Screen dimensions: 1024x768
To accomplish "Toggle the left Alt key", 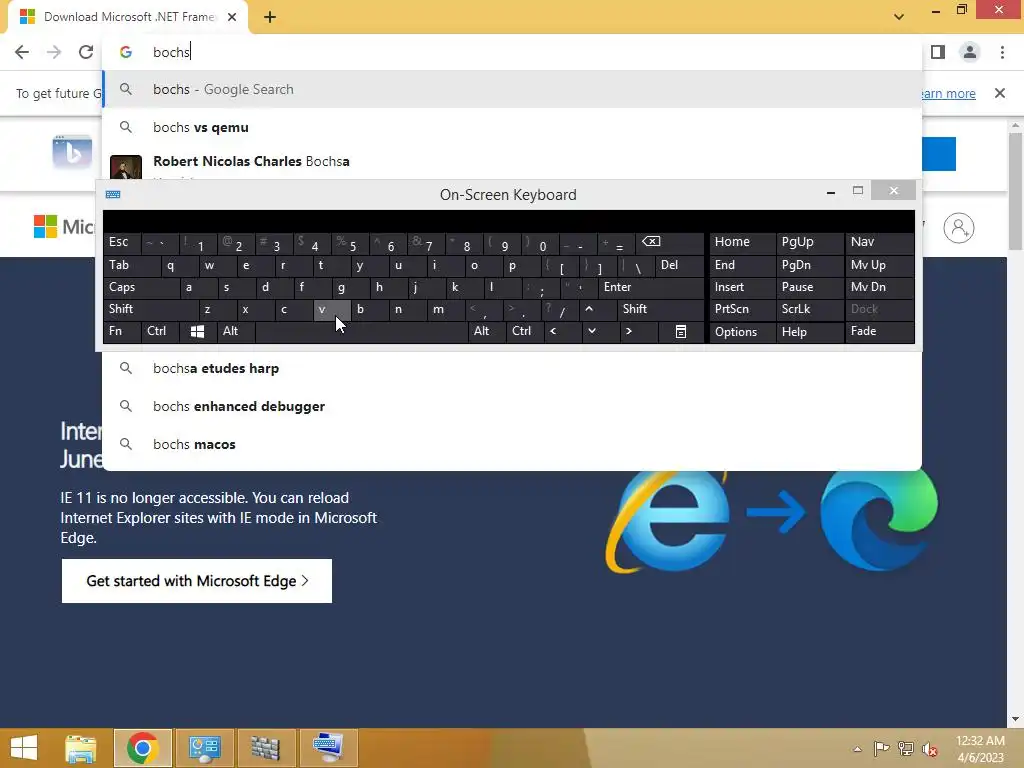I will click(x=235, y=331).
